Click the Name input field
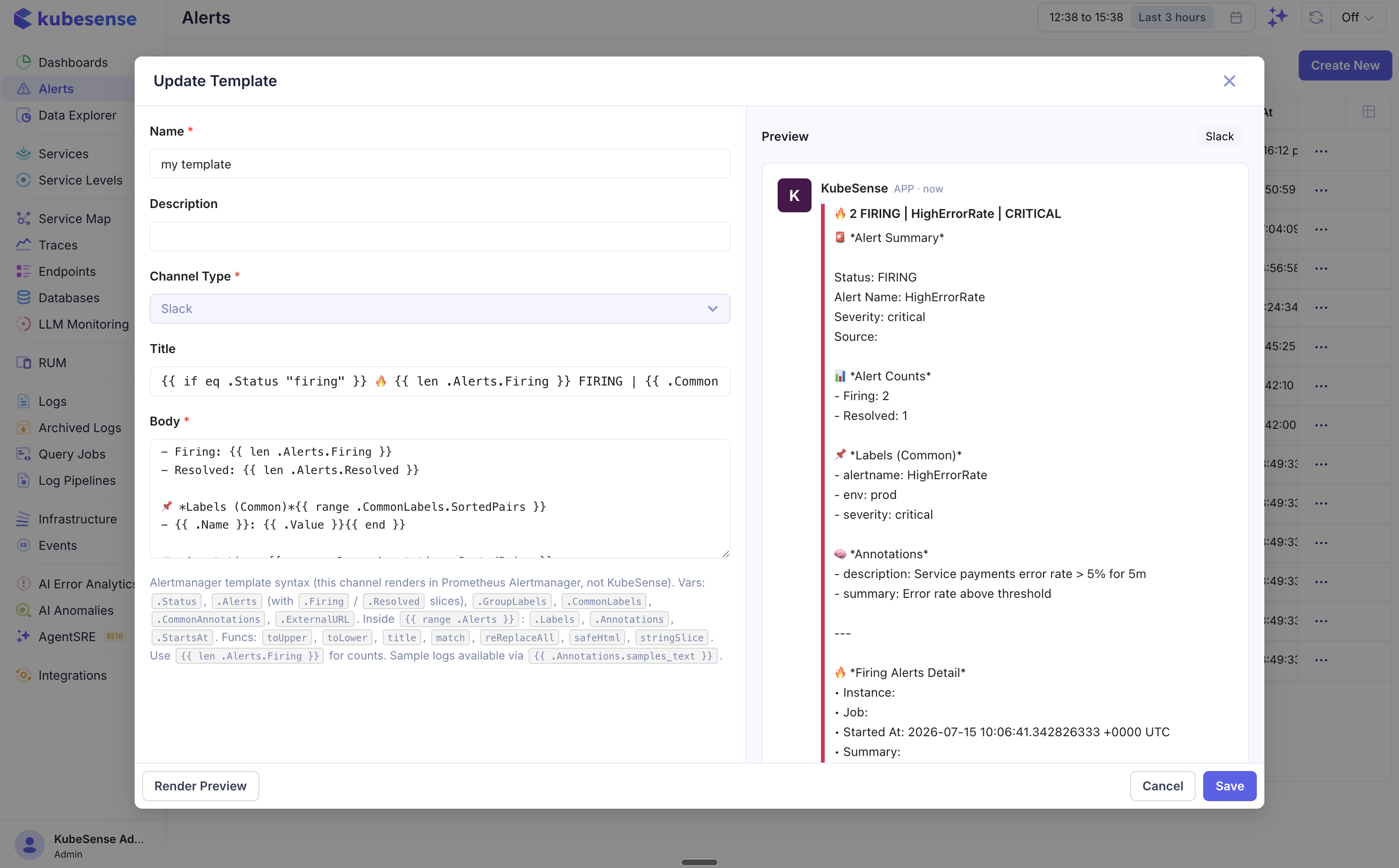The width and height of the screenshot is (1399, 868). (x=440, y=164)
